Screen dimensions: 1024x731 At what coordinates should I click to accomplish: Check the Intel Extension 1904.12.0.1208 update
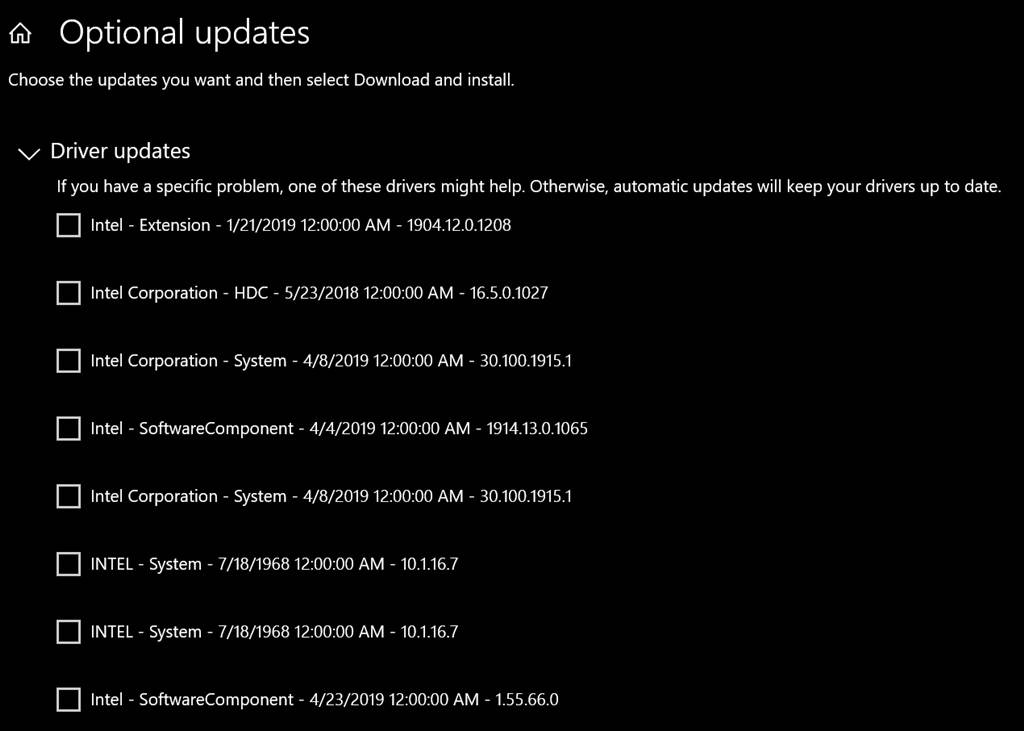(x=68, y=225)
